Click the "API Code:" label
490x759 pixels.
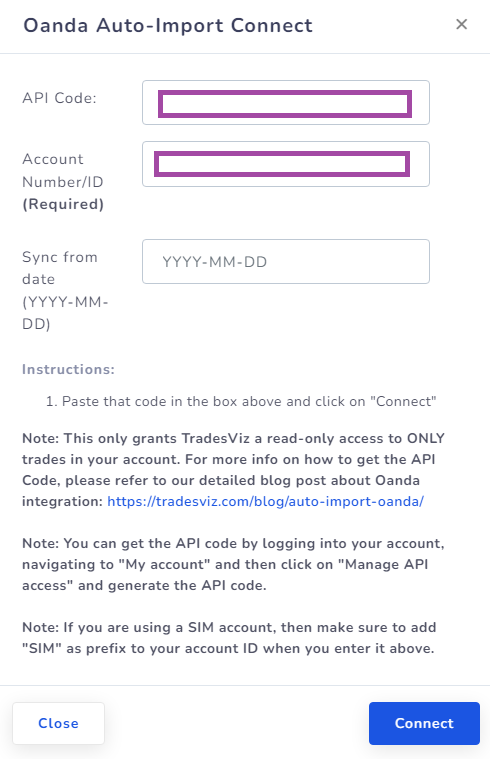60,98
